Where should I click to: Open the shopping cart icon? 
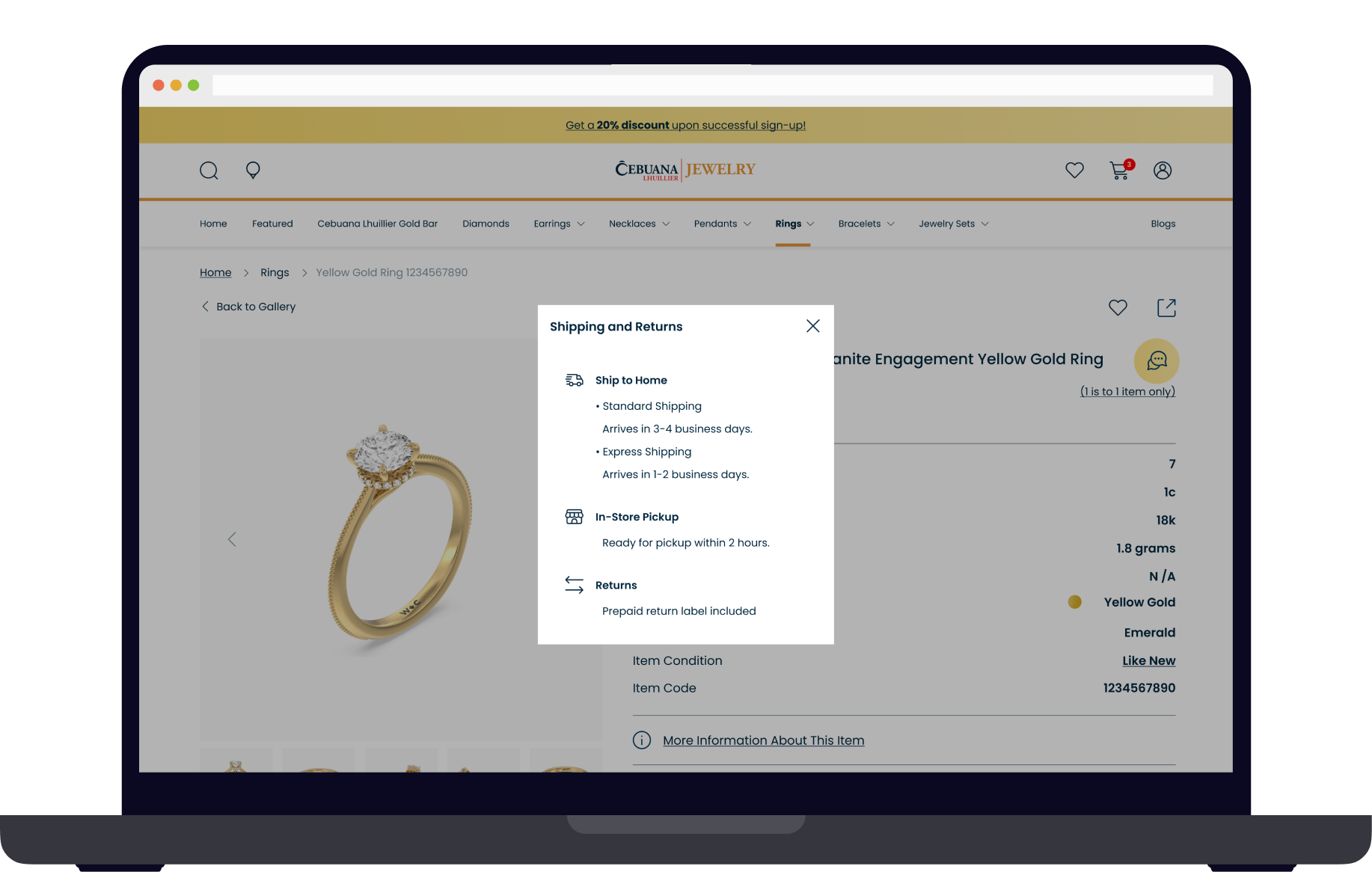1119,171
